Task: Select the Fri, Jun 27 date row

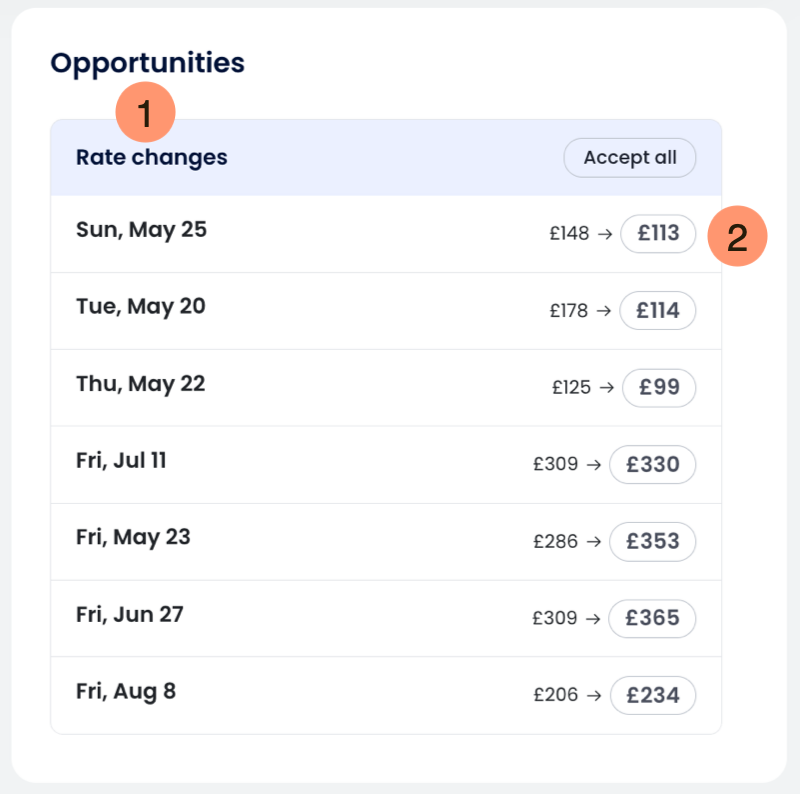Action: (130, 614)
